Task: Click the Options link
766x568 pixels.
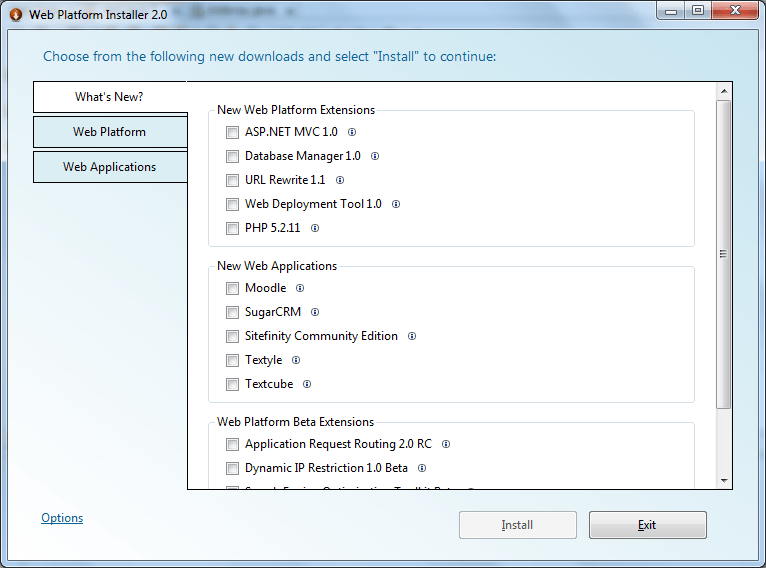Action: pos(62,518)
